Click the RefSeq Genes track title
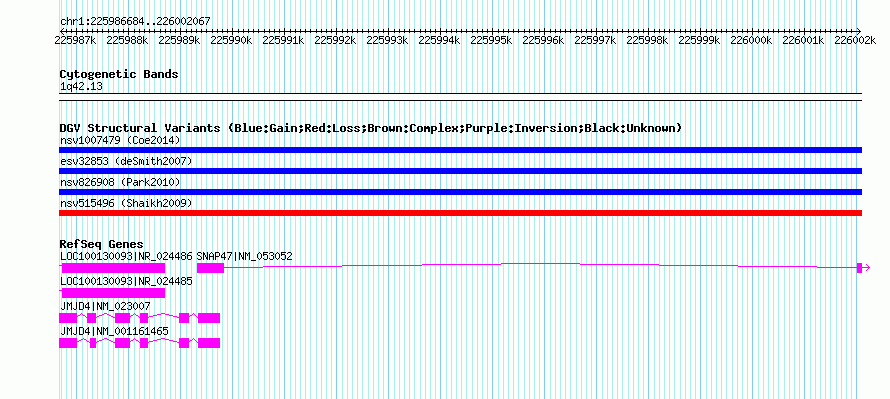Viewport: 890px width, 399px height. point(101,244)
